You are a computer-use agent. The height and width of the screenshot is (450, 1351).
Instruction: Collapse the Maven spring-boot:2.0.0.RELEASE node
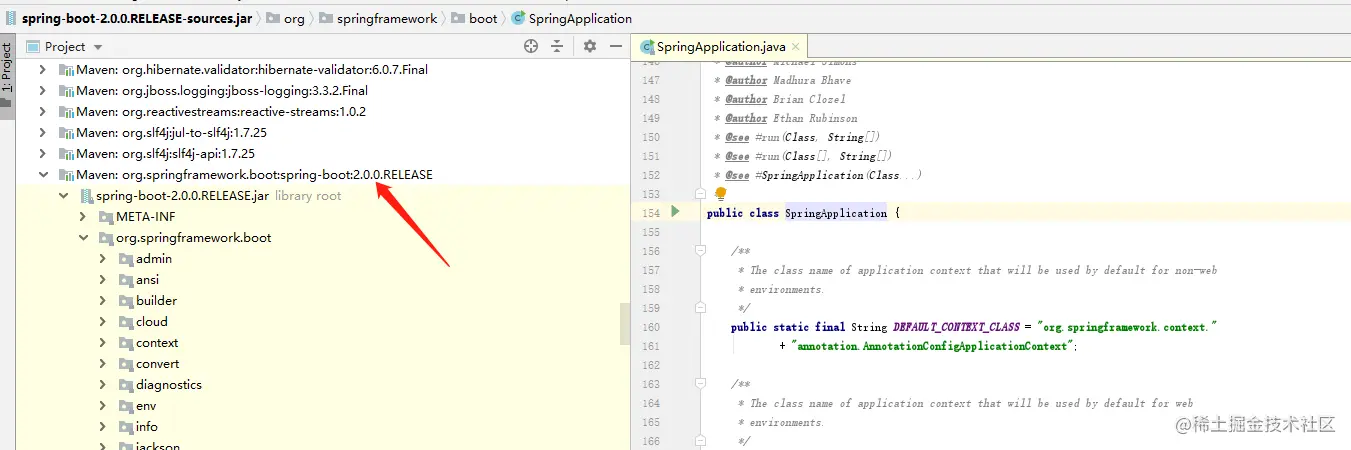pyautogui.click(x=43, y=175)
